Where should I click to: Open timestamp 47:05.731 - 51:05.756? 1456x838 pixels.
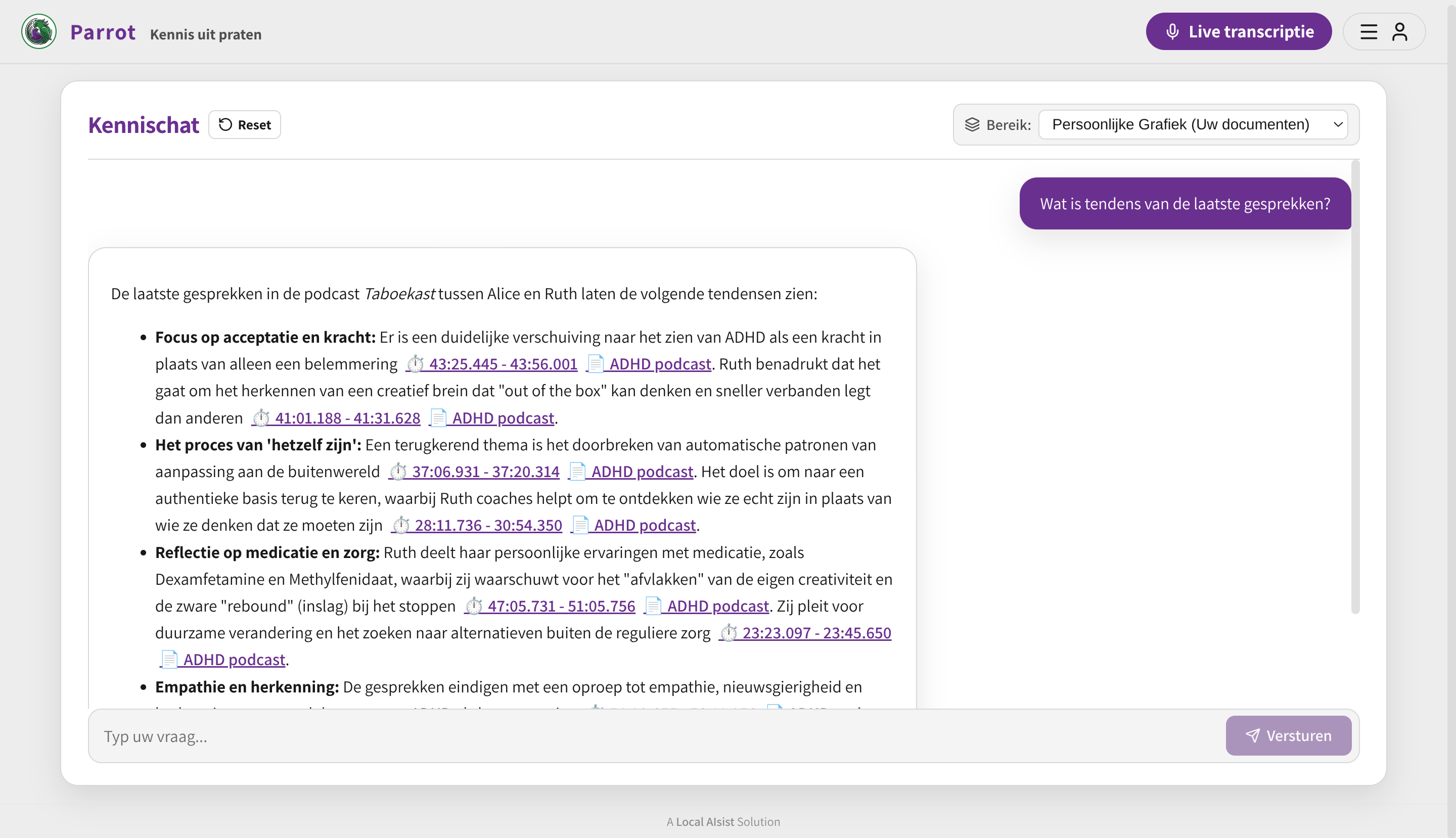coord(550,606)
